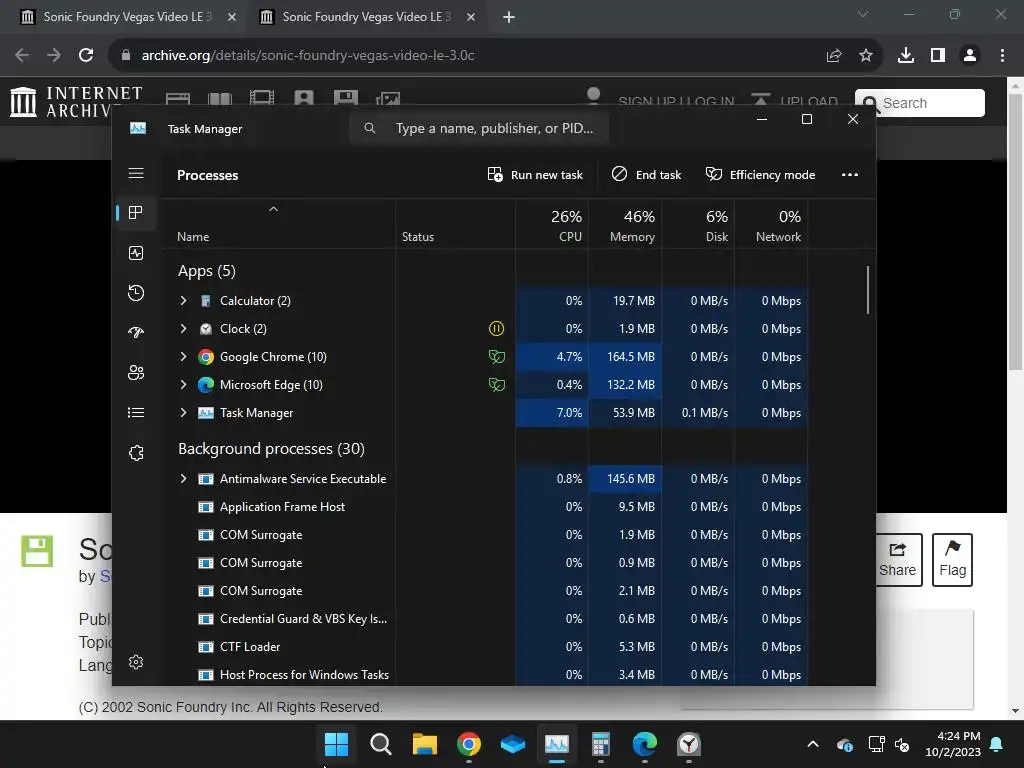
Task: Open Microsoft Edge from the taskbar
Action: click(645, 744)
